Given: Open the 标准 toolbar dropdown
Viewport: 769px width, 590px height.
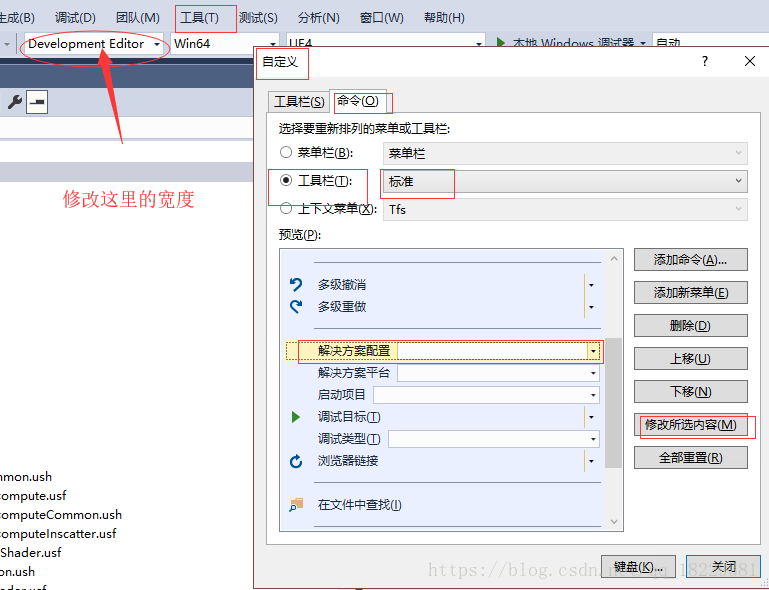Looking at the screenshot, I should 565,181.
